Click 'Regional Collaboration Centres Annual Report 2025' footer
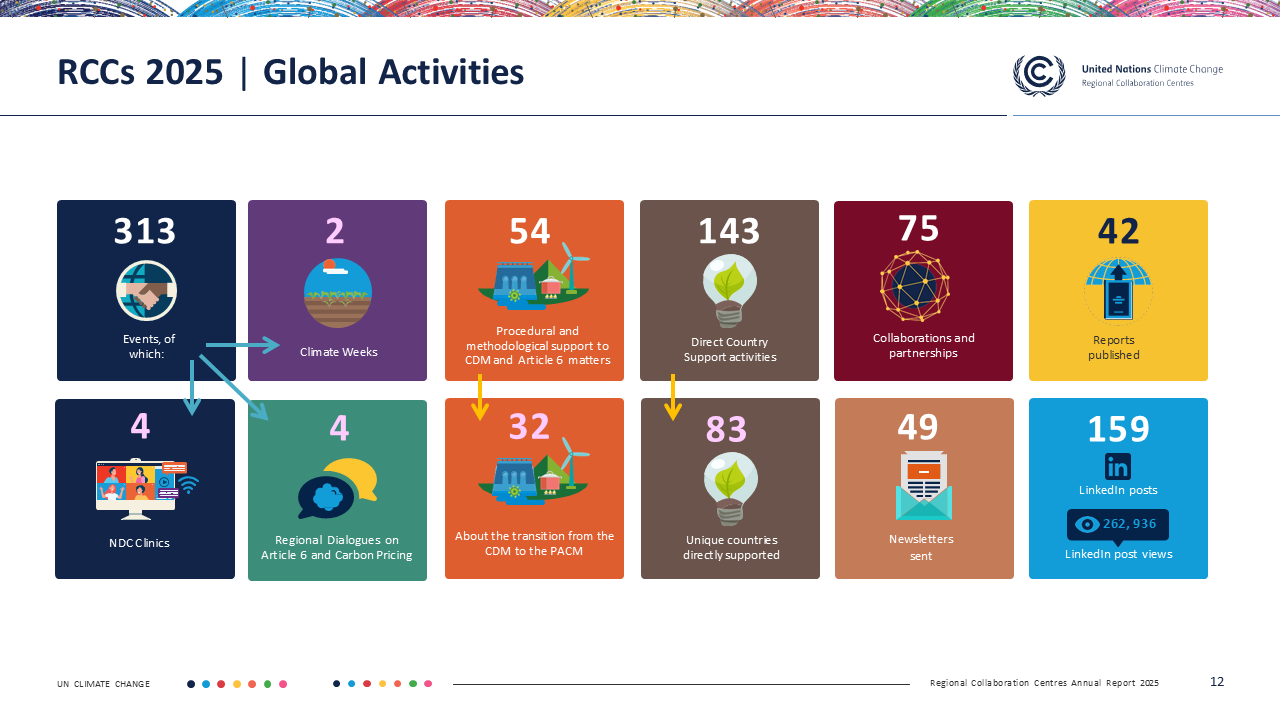1280x720 pixels. coord(1044,683)
